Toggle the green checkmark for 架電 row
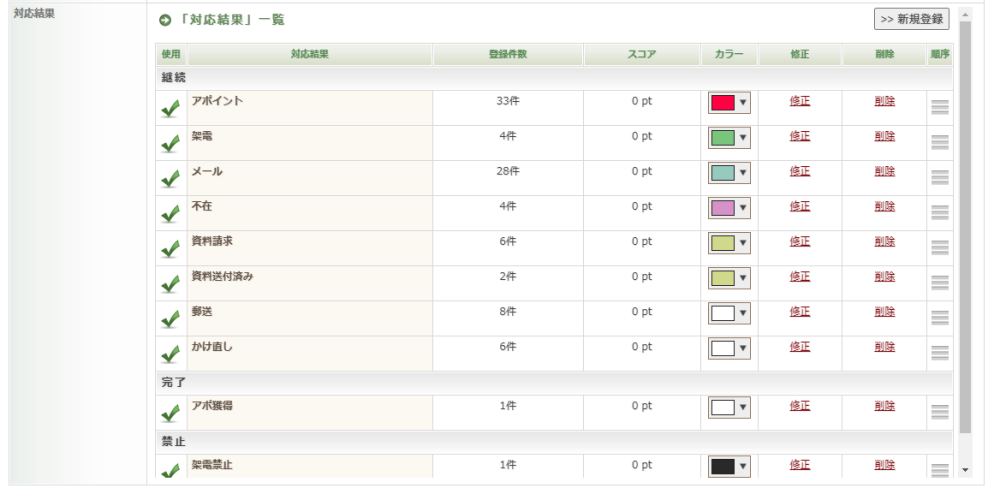 pyautogui.click(x=170, y=144)
